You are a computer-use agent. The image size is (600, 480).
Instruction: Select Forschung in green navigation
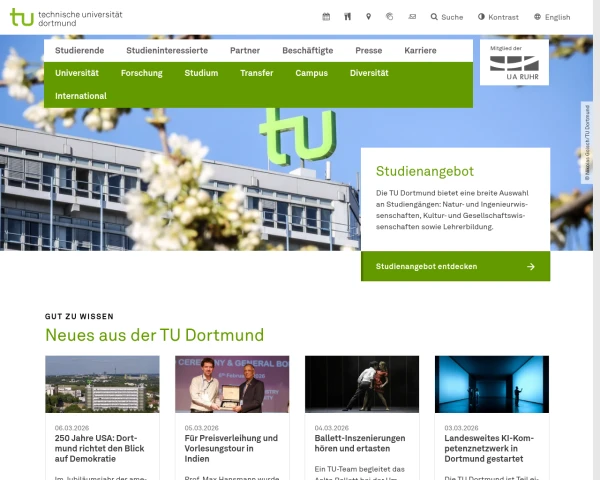pyautogui.click(x=142, y=73)
